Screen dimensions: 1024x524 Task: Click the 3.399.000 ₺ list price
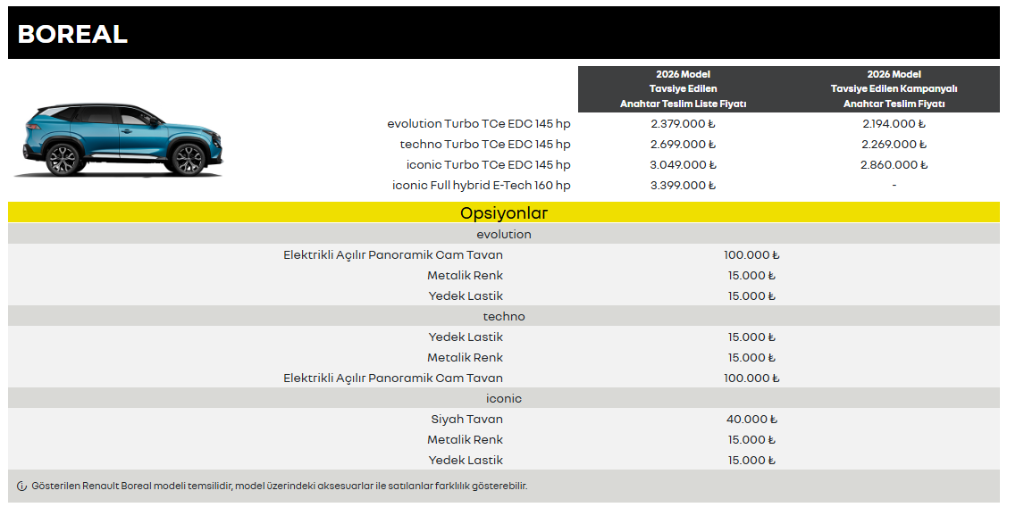point(683,185)
